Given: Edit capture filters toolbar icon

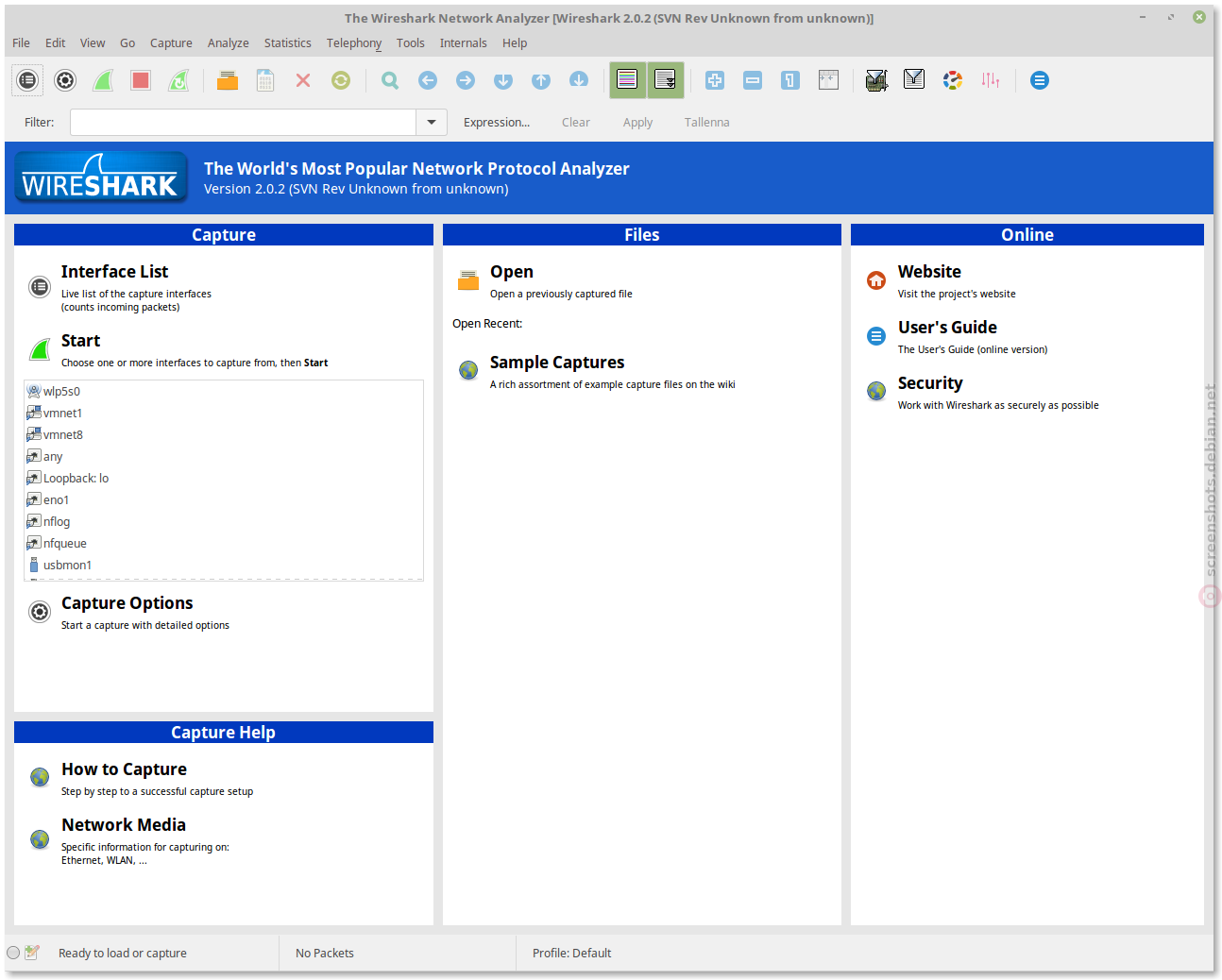Looking at the screenshot, I should [876, 80].
